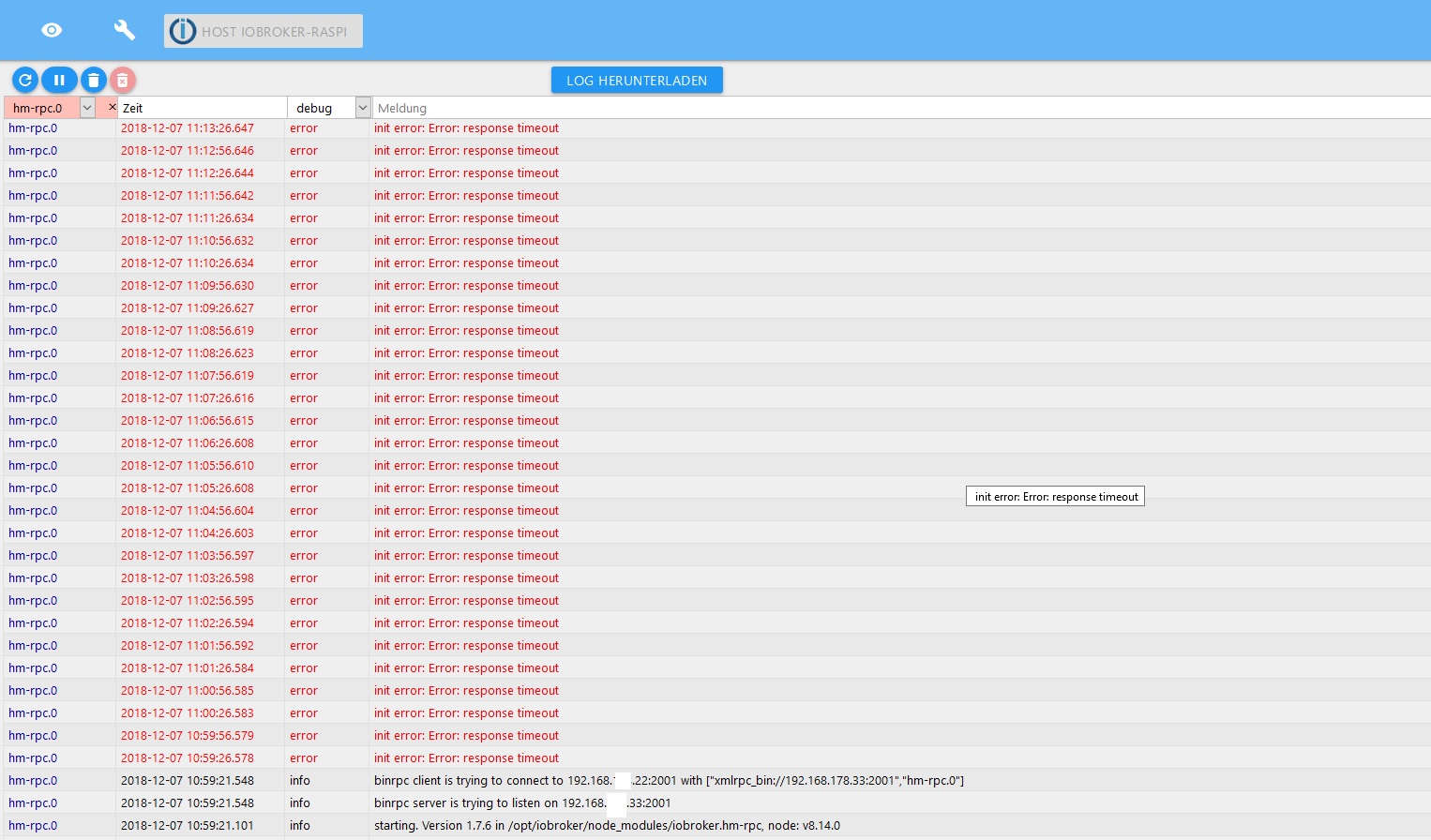Select timestamp 2018-12-07 11:12:56.646
The height and width of the screenshot is (840, 1431).
tap(188, 151)
